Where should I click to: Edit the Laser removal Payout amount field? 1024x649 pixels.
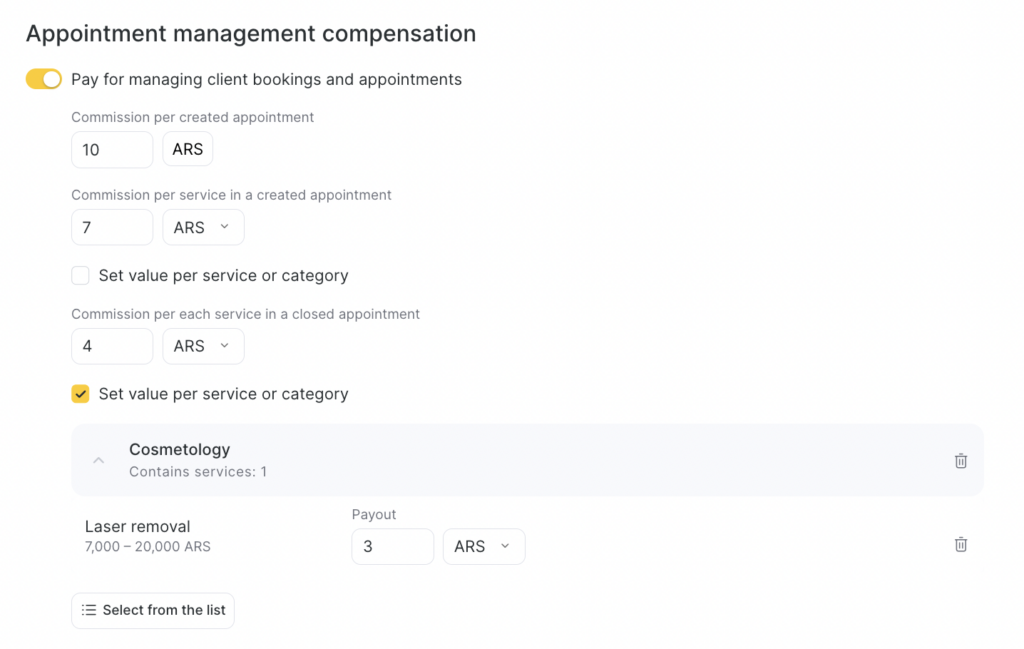point(392,546)
